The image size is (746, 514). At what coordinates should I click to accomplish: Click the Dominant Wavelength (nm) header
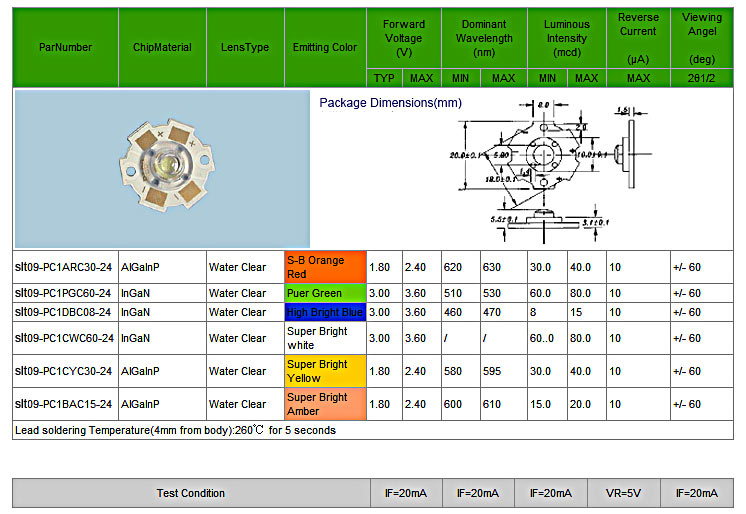[484, 38]
